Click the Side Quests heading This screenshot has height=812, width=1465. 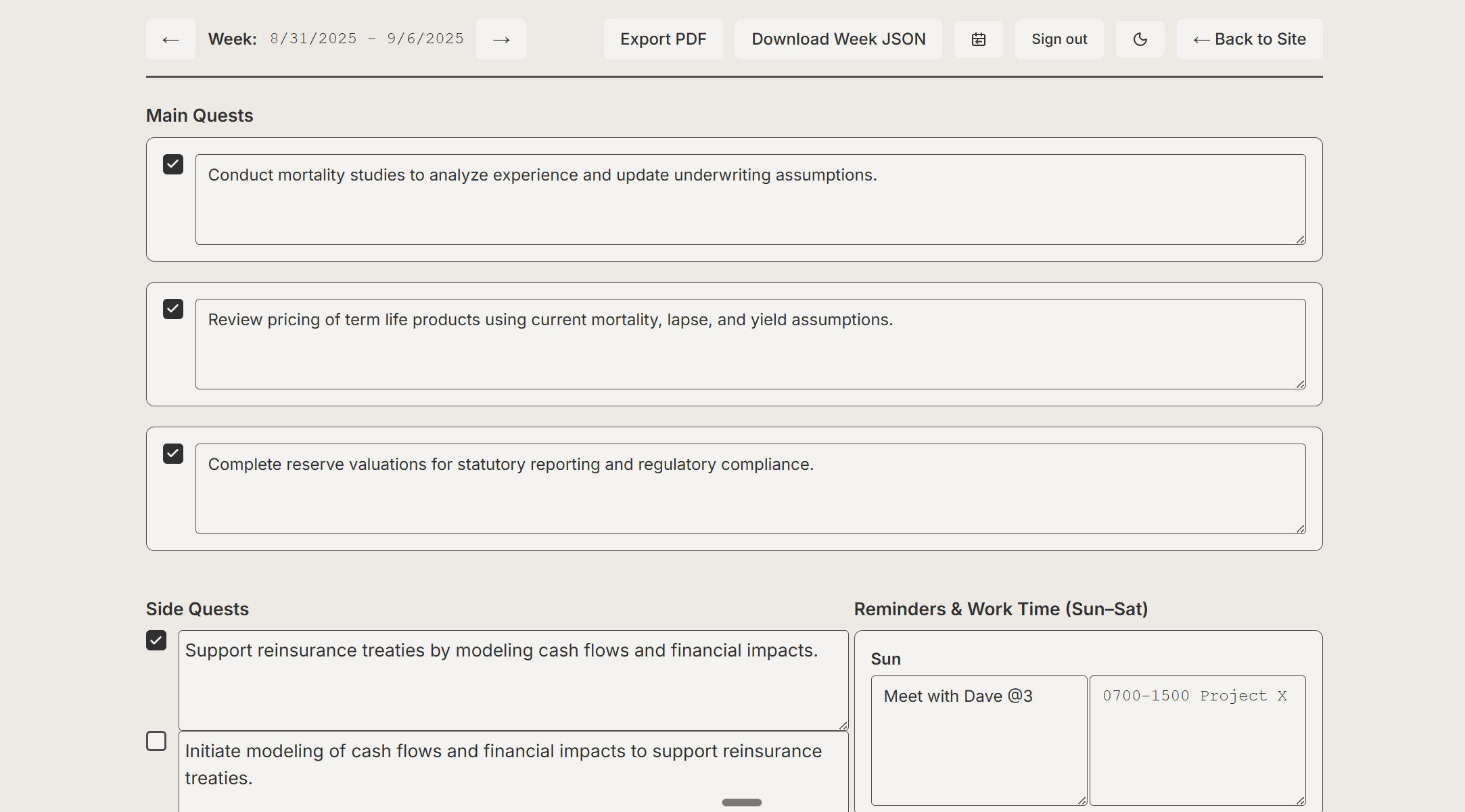(197, 609)
